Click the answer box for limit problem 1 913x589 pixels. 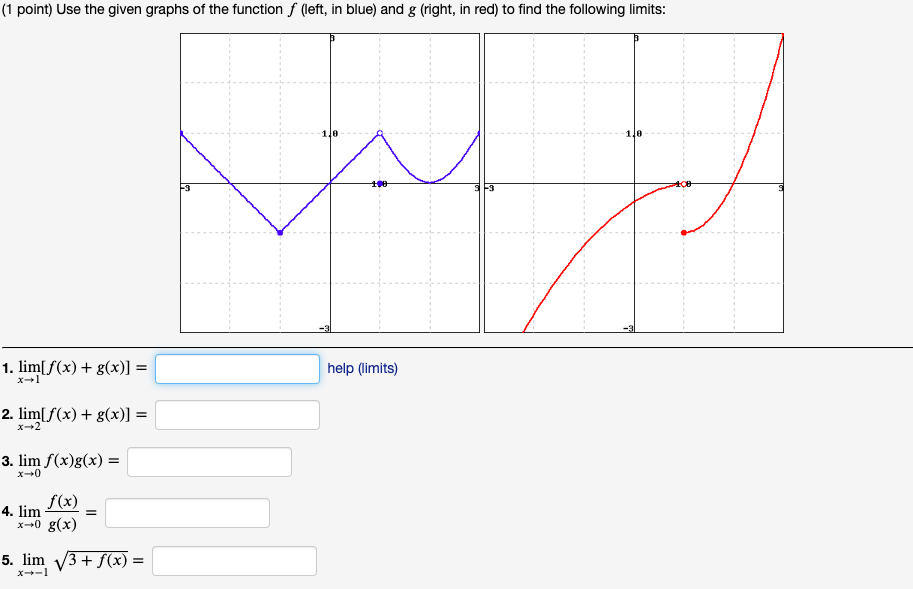point(237,369)
